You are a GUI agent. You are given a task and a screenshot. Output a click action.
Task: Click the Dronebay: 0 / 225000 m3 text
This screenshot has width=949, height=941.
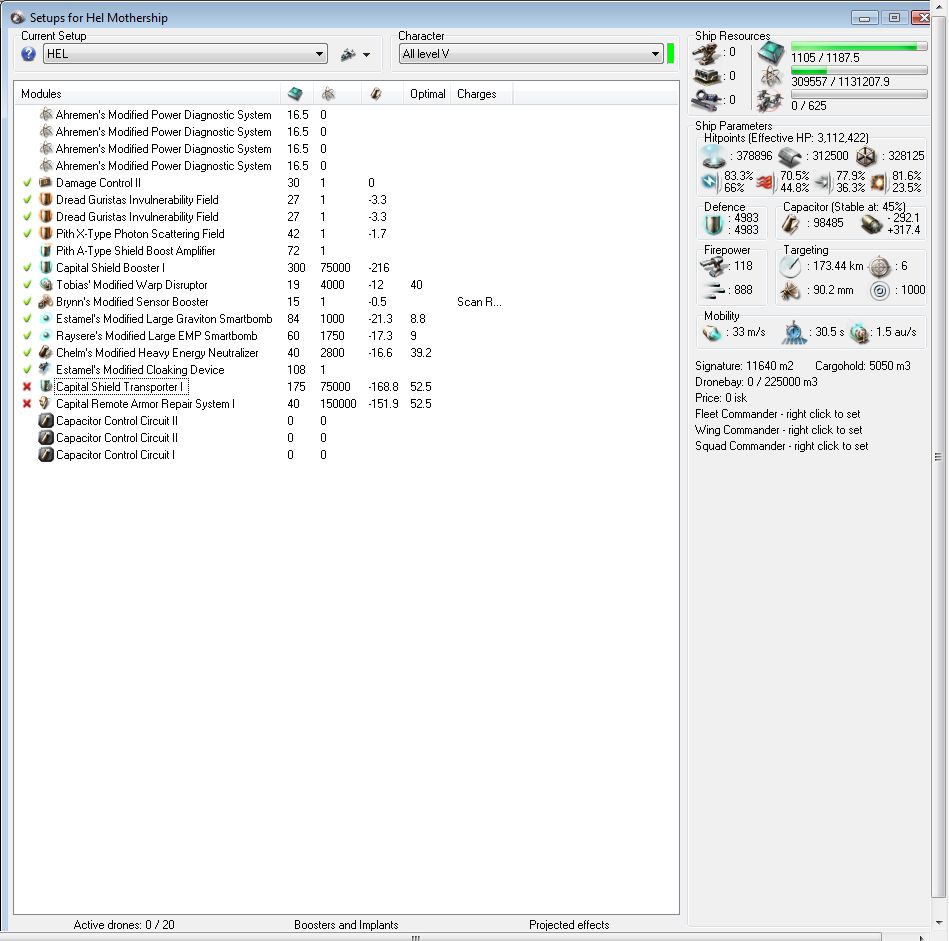756,382
